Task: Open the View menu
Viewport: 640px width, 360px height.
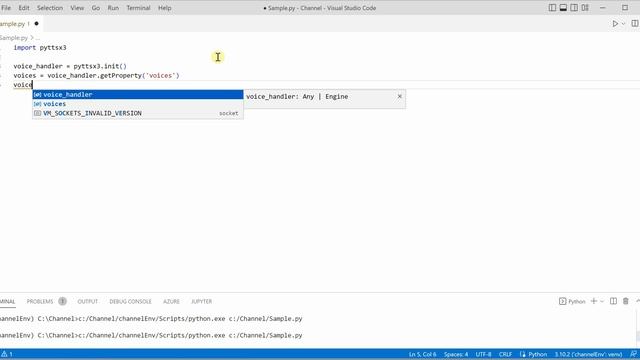Action: tap(77, 8)
